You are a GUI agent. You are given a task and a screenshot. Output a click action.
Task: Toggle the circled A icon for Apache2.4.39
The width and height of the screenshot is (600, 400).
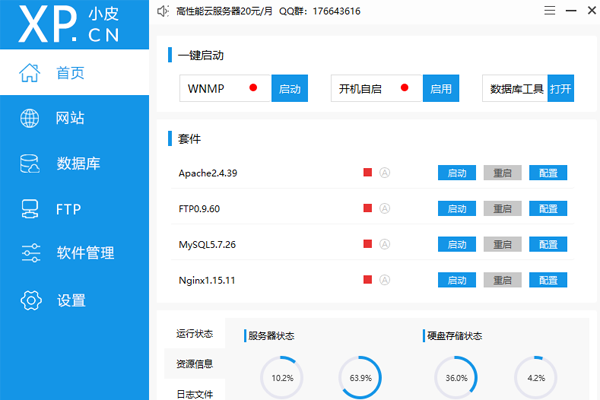pyautogui.click(x=384, y=173)
